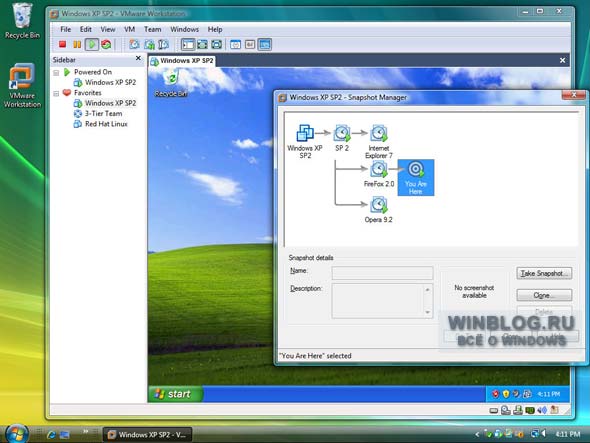The height and width of the screenshot is (443, 590).
Task: Open the Windows menu
Action: [x=184, y=29]
